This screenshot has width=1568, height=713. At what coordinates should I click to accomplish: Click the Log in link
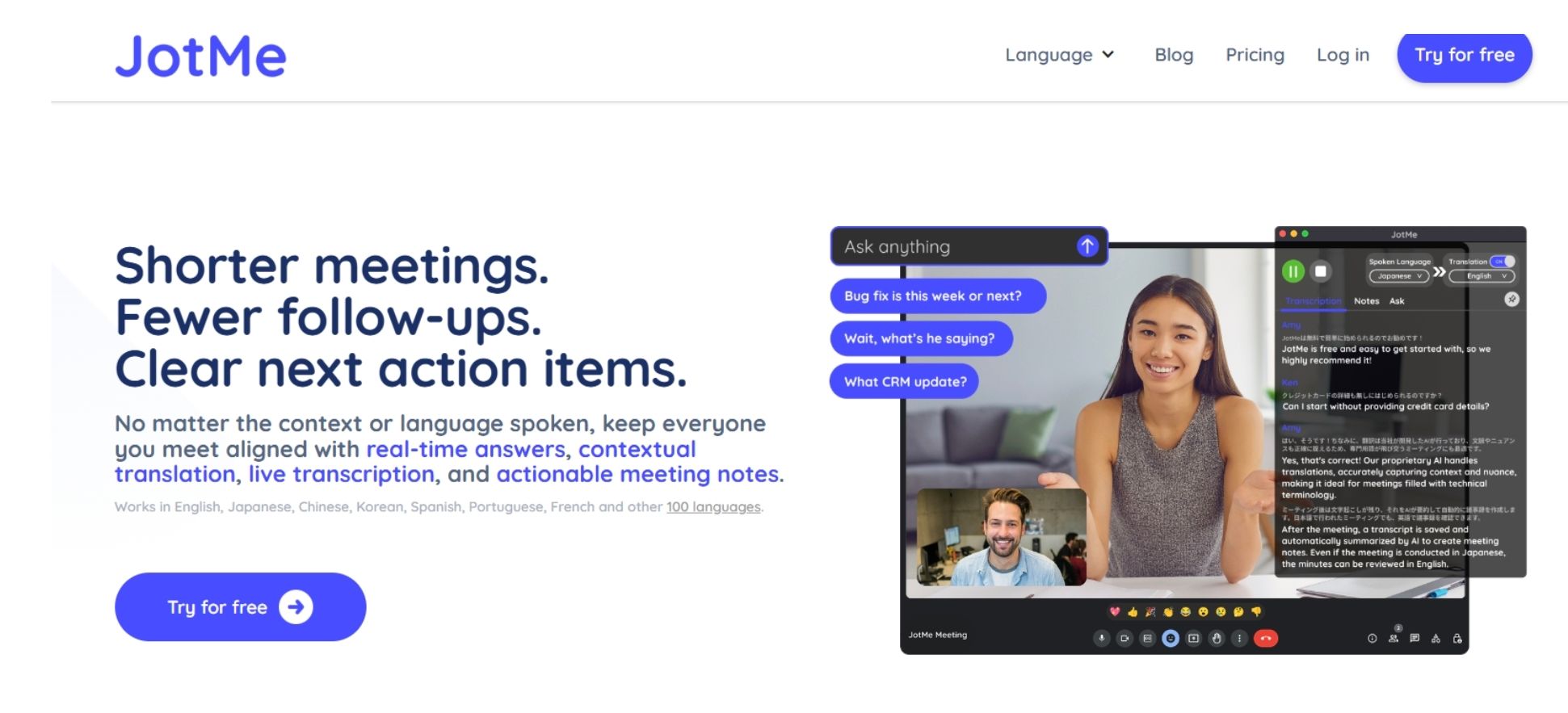[x=1343, y=55]
